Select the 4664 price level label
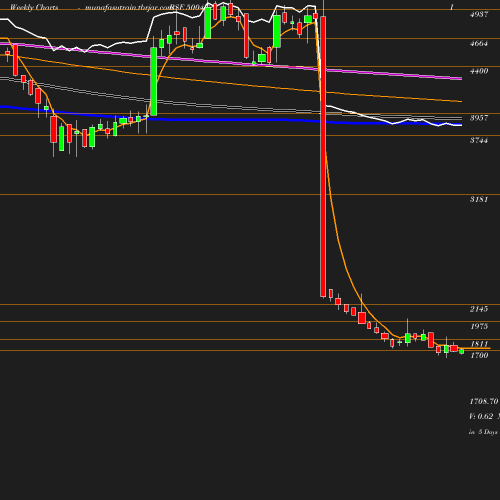Image resolution: width=500 pixels, height=500 pixels. coord(479,44)
